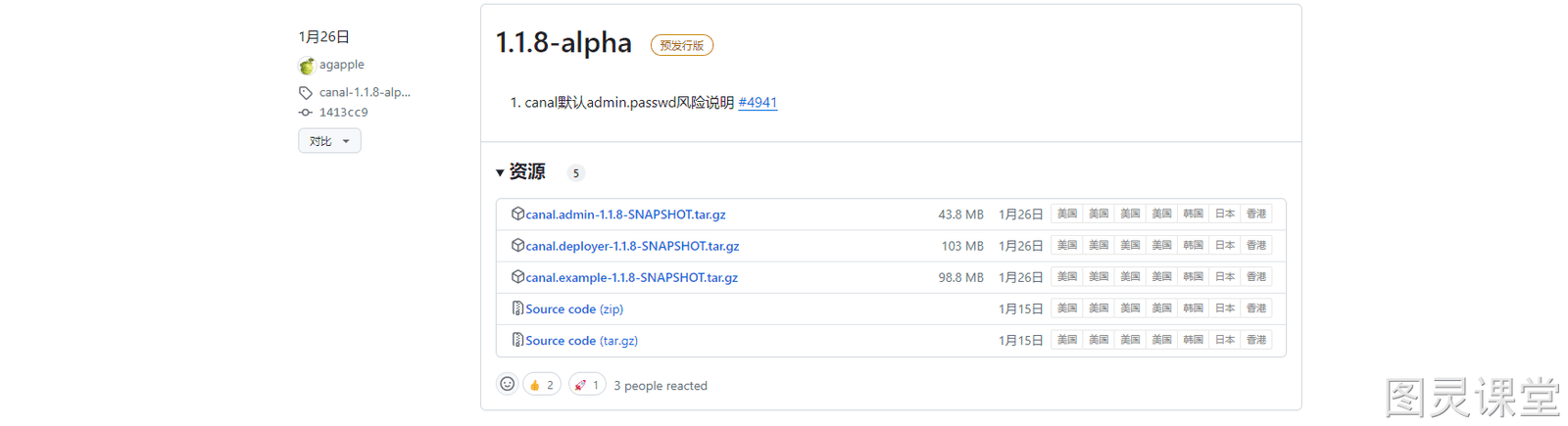Click the 103 MB file size
Screen dimensions: 1568x426
tap(962, 246)
